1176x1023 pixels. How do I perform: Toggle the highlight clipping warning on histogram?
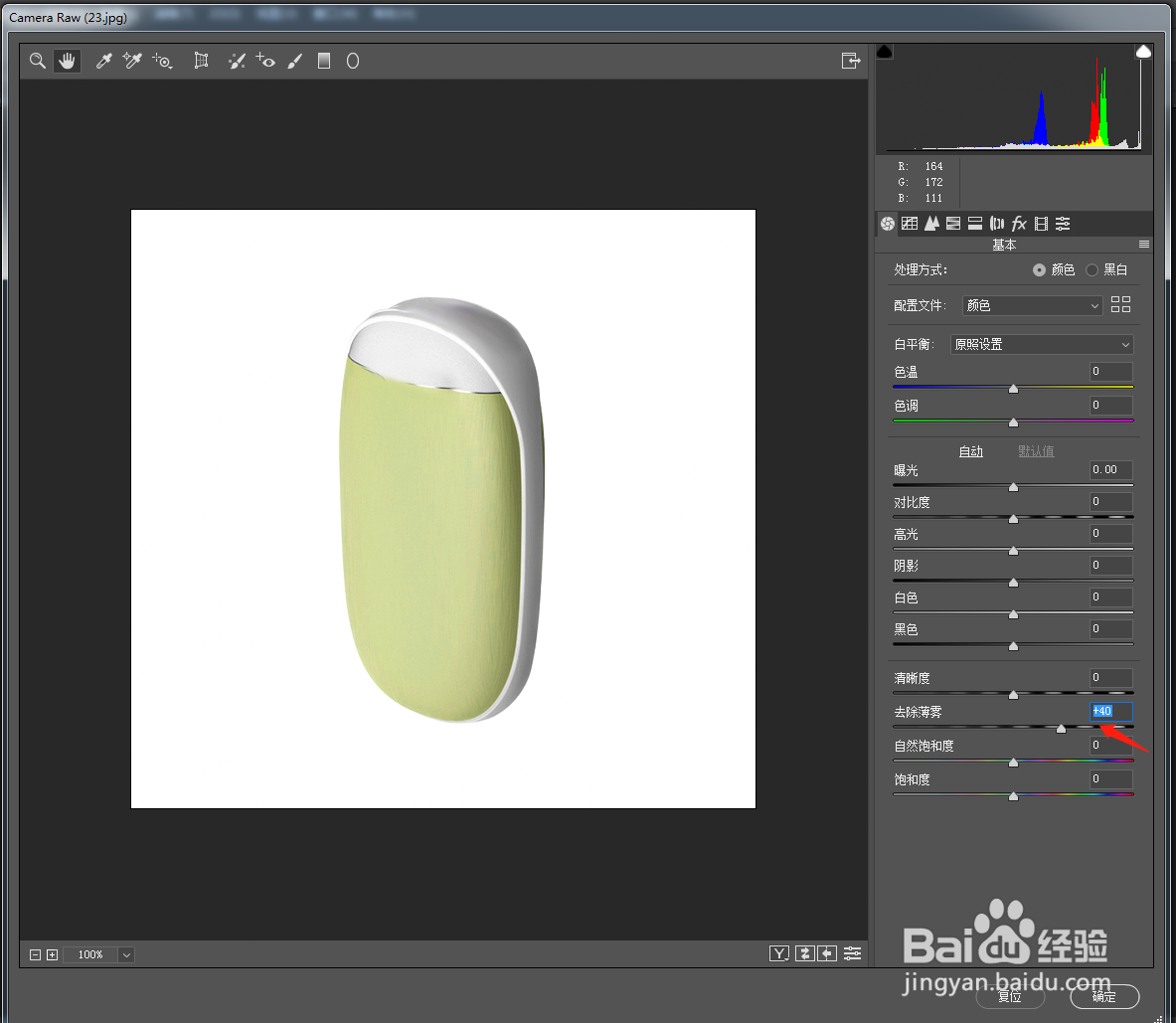click(1143, 51)
